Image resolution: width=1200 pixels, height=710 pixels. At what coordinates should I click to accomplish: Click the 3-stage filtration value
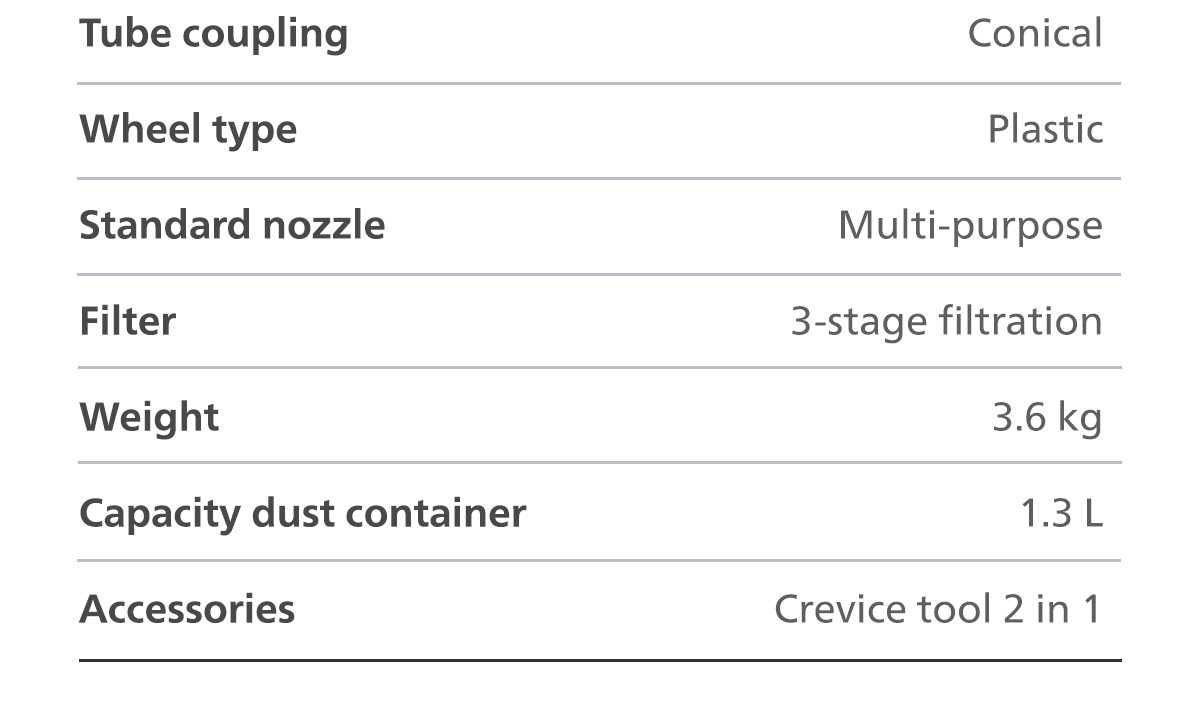(946, 322)
